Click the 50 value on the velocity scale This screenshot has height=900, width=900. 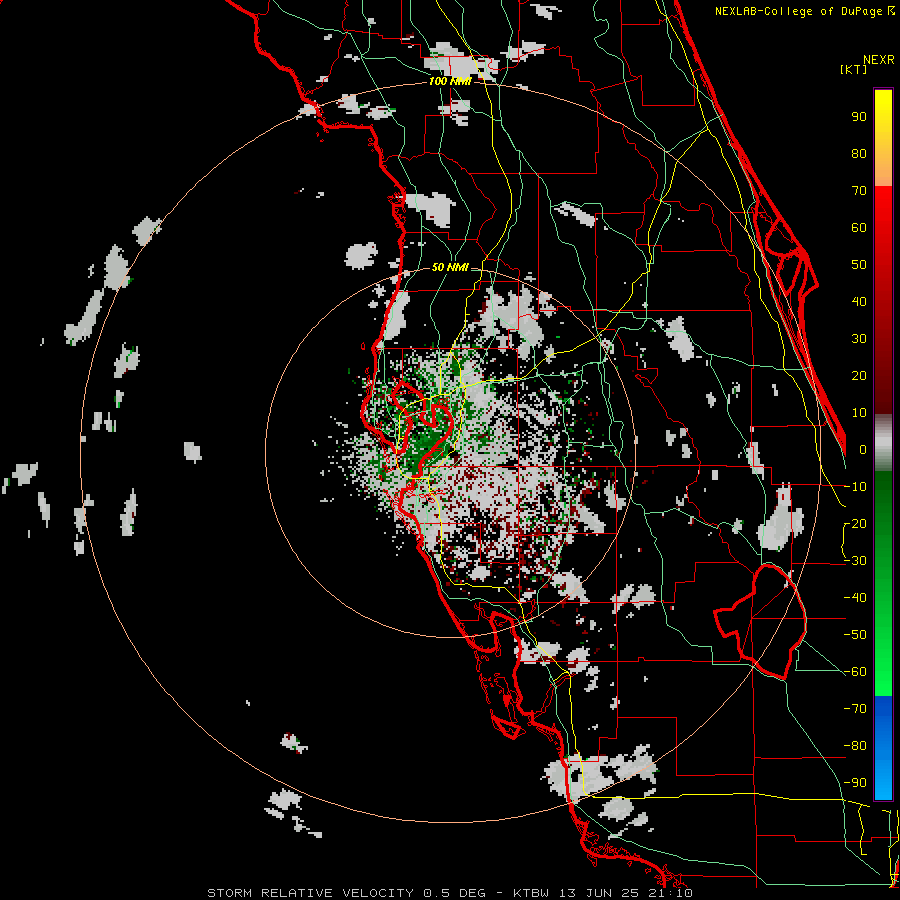[859, 265]
